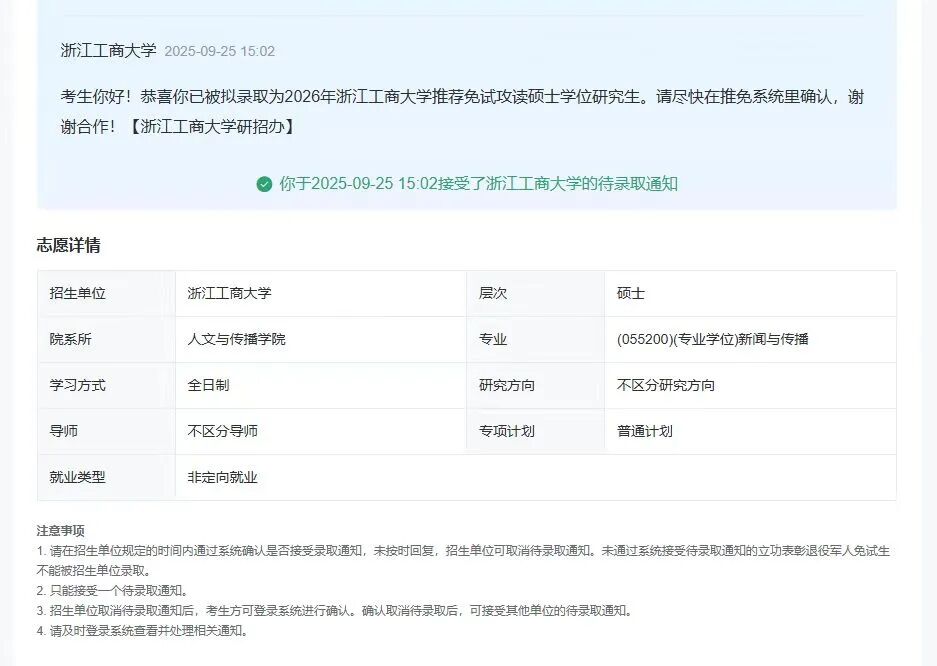
Task: Click the 不区分导师 advisor value
Action: pos(222,432)
